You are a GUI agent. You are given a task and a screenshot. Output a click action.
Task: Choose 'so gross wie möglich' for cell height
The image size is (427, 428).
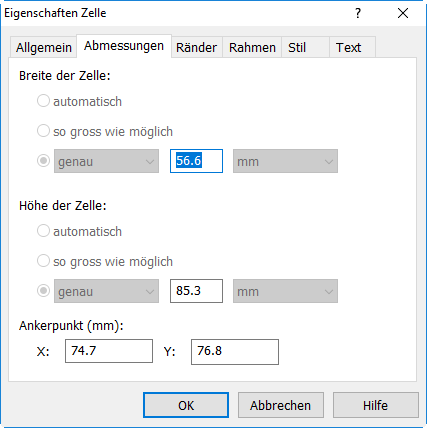pos(43,261)
